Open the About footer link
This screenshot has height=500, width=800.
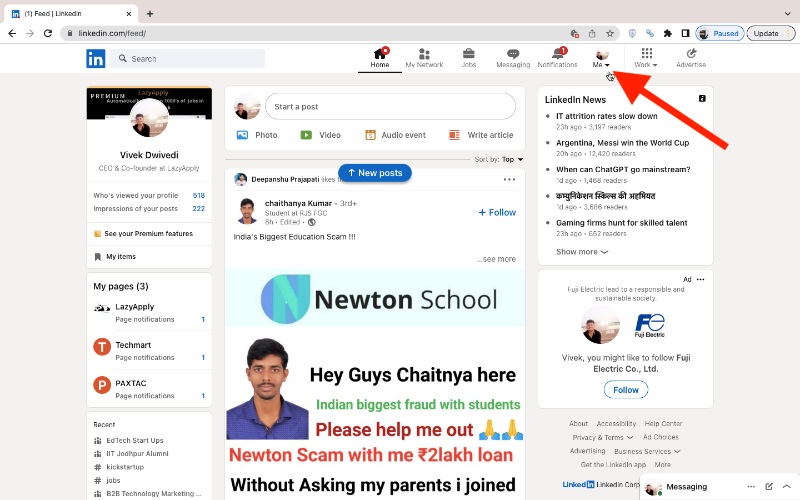[578, 423]
